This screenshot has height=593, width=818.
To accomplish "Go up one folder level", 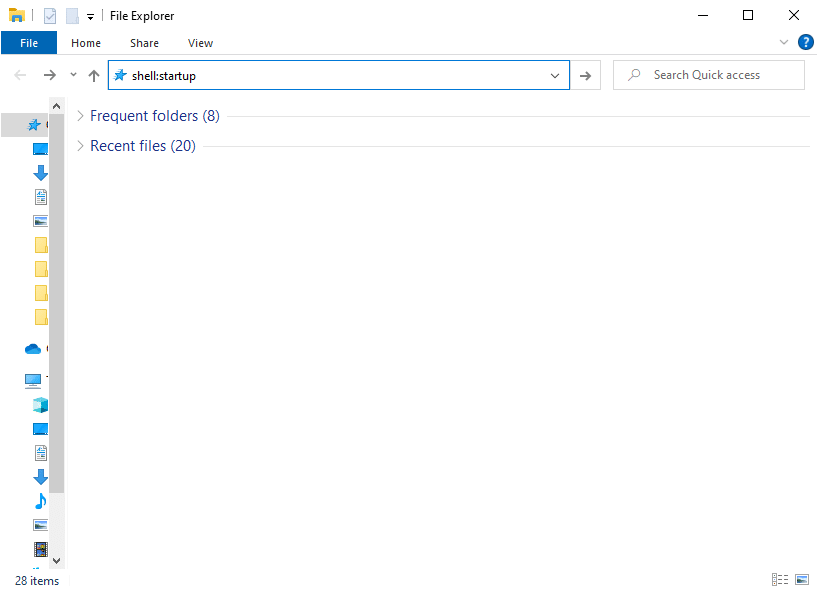I will click(x=94, y=75).
